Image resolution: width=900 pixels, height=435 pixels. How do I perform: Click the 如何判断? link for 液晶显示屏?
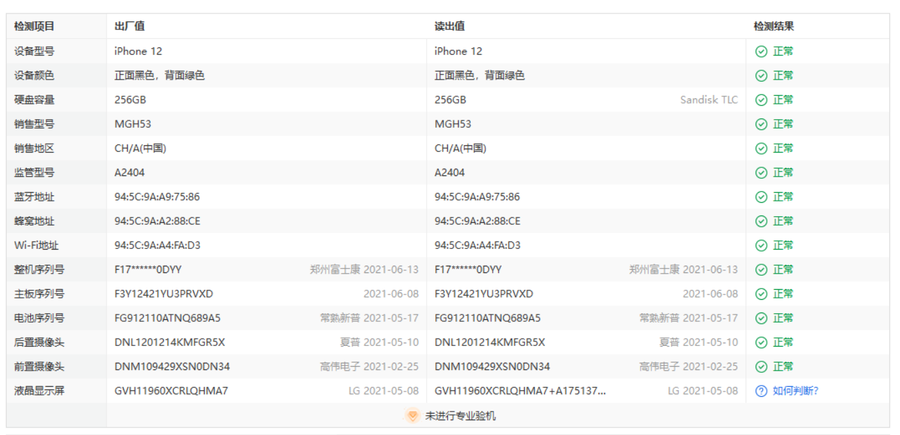click(795, 391)
